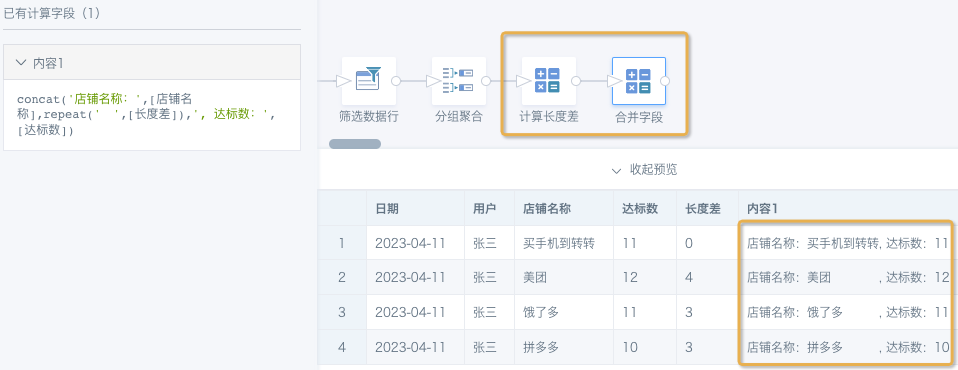Collapse preview via 收起预览
958x370 pixels.
point(644,170)
